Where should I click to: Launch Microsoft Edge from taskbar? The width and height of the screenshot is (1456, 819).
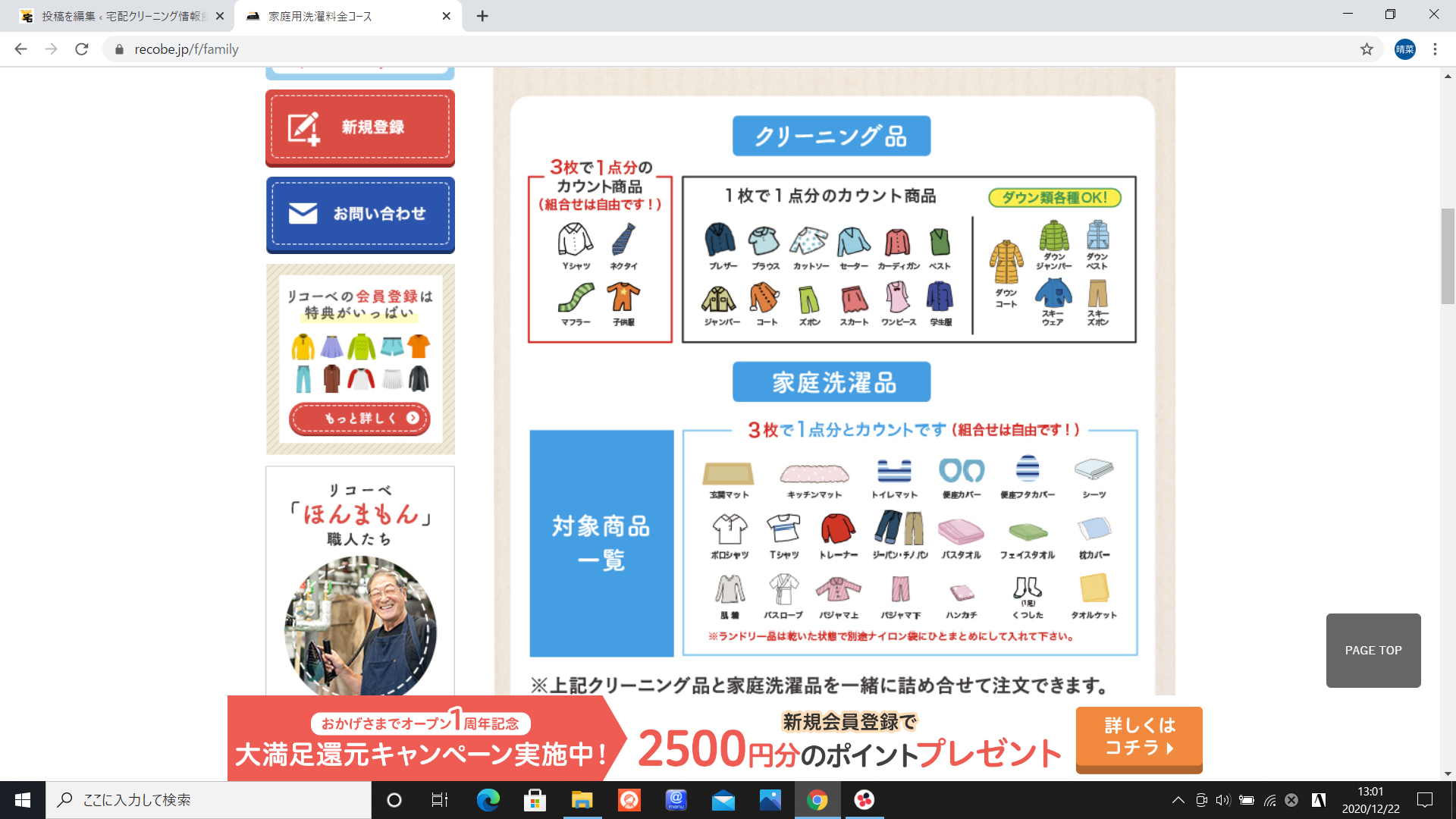488,800
